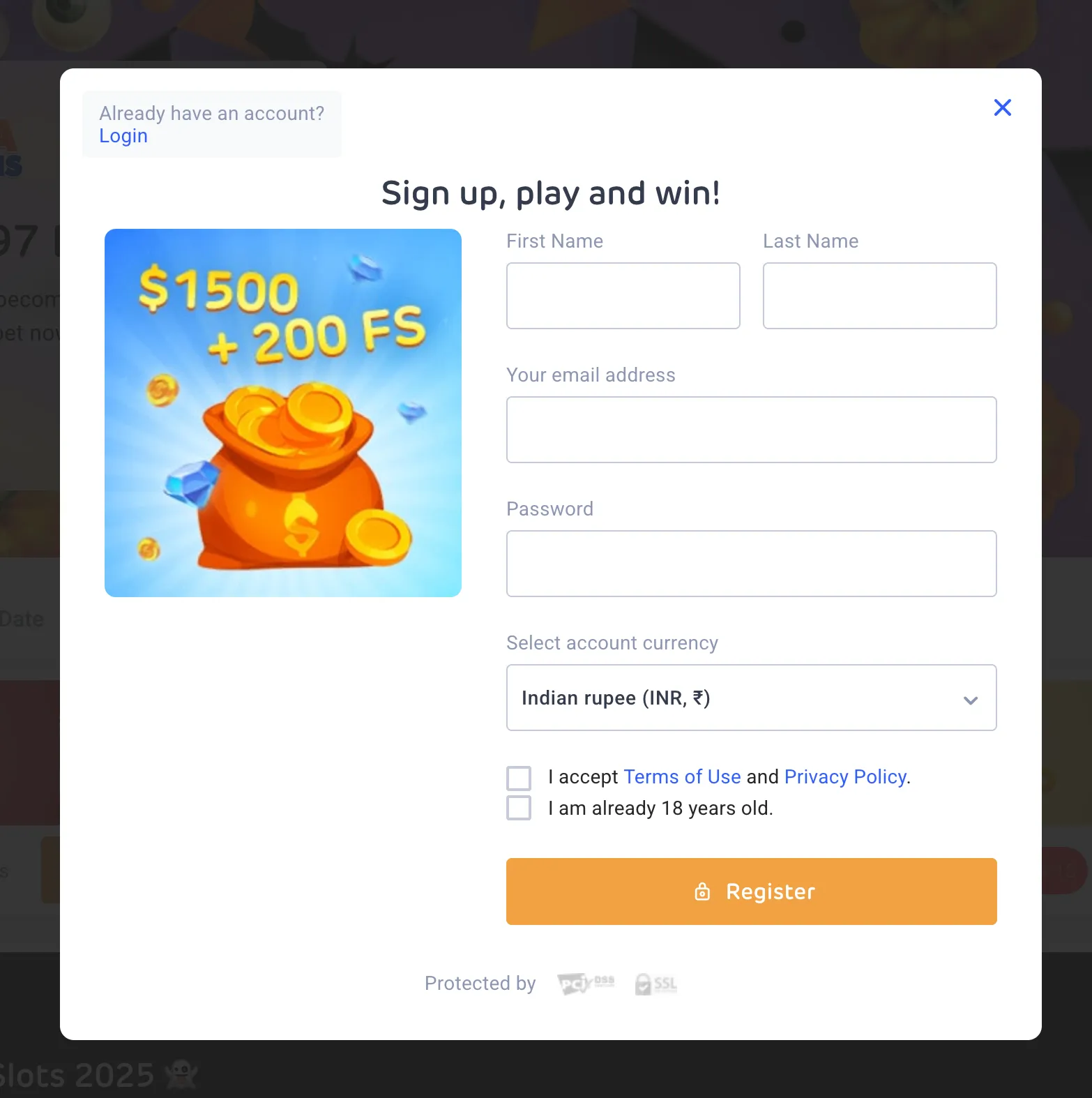
Task: Click the "Already have an account?" box
Action: coord(212,124)
